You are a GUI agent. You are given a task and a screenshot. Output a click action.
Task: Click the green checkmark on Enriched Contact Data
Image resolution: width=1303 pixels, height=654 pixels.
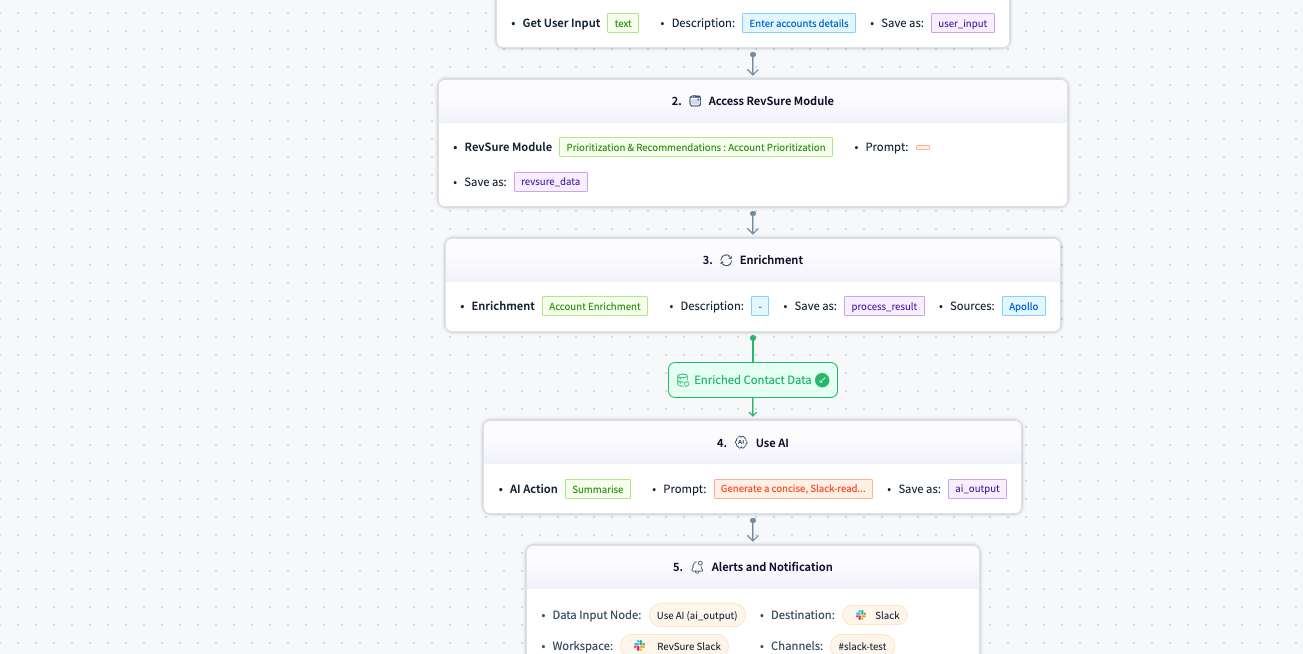(822, 380)
